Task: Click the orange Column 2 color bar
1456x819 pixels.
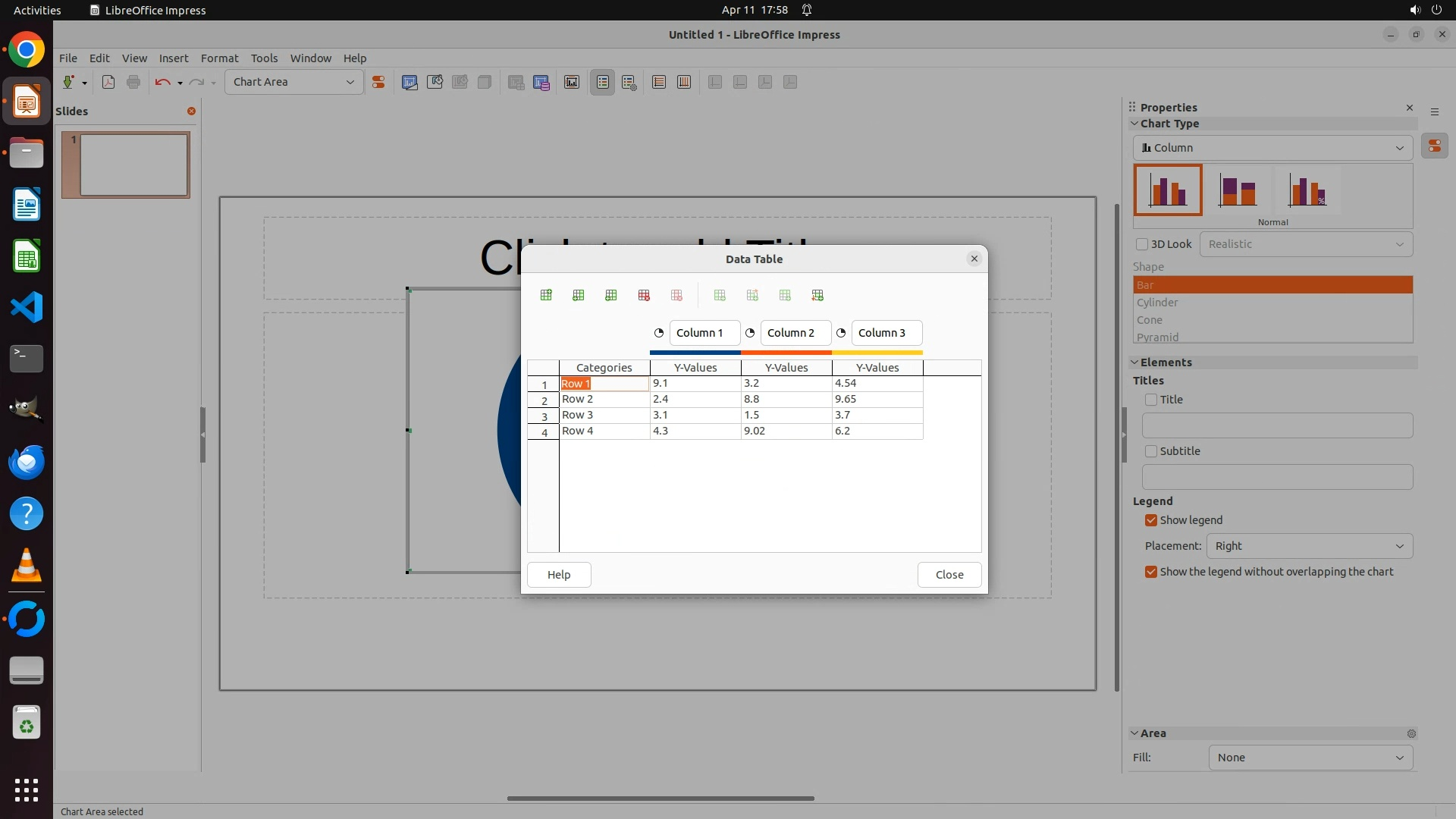Action: [786, 353]
